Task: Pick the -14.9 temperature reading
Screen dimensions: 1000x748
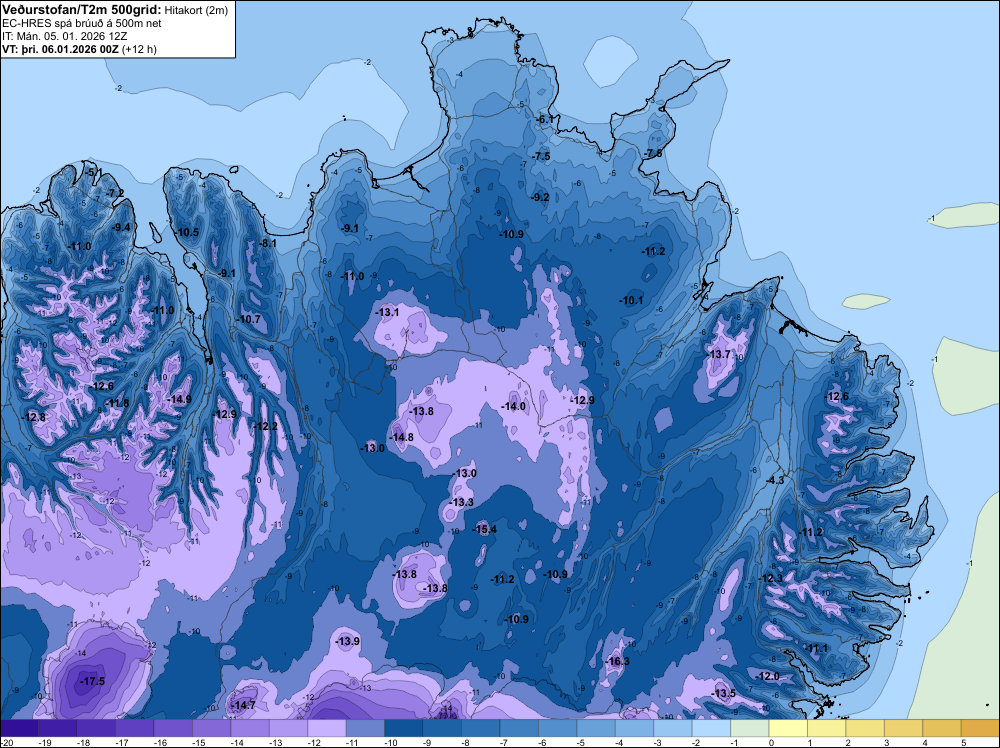Action: click(179, 399)
